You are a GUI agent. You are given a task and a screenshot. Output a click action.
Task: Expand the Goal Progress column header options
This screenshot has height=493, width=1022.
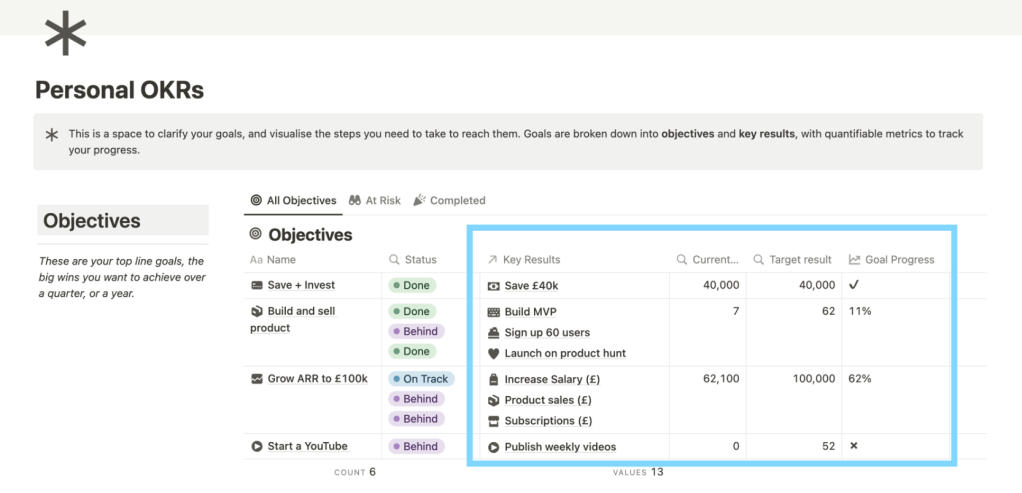899,260
